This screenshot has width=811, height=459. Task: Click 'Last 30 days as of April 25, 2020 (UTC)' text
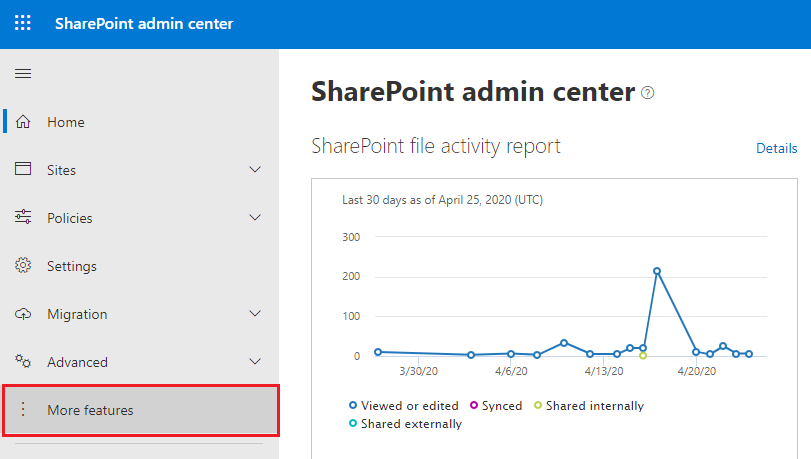(442, 200)
